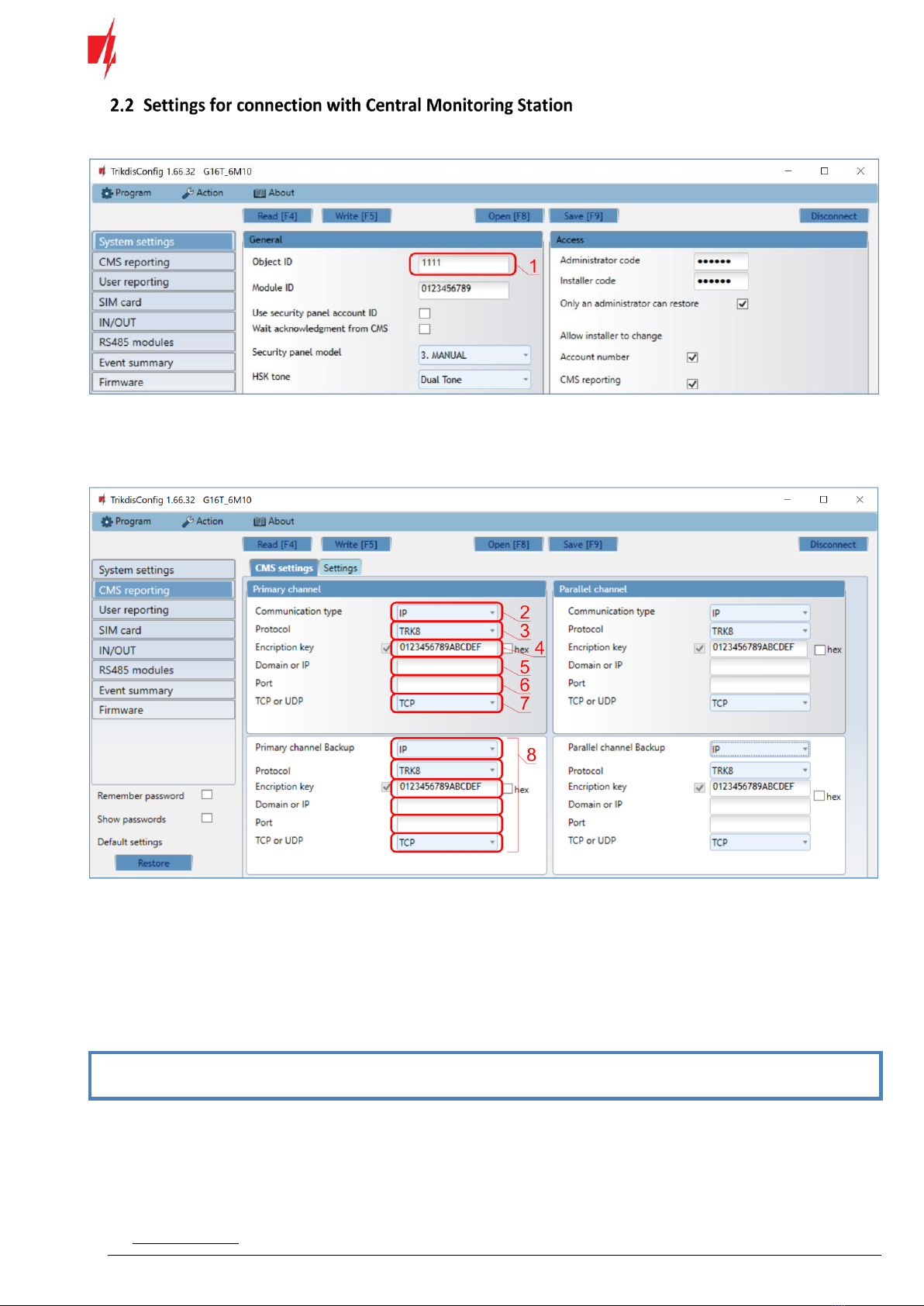Viewport: 924px width, 1306px height.
Task: Click the Module ID input field
Action: coord(464,289)
